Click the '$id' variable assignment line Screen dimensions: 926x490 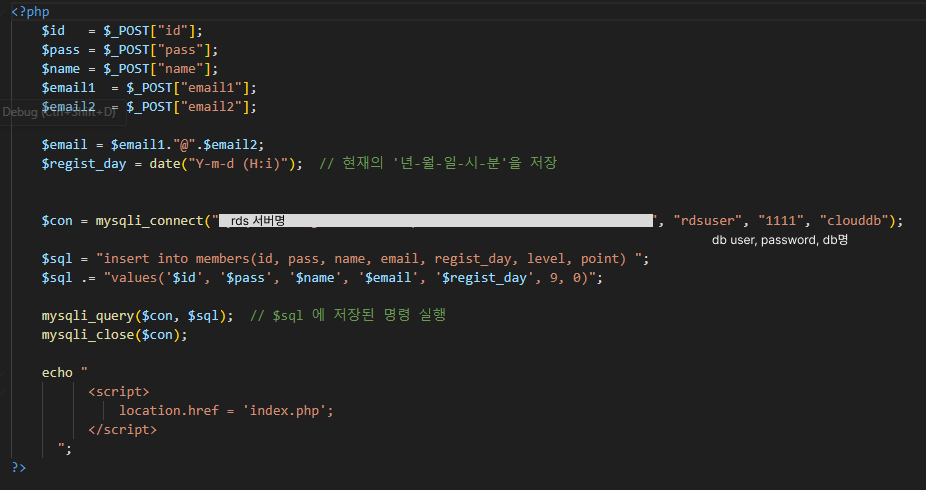(x=122, y=31)
